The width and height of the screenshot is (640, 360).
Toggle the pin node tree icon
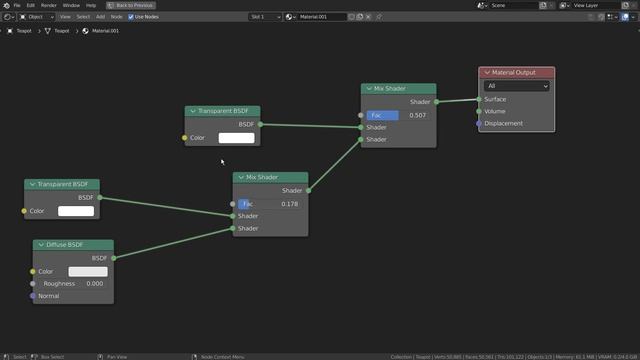[x=379, y=17]
